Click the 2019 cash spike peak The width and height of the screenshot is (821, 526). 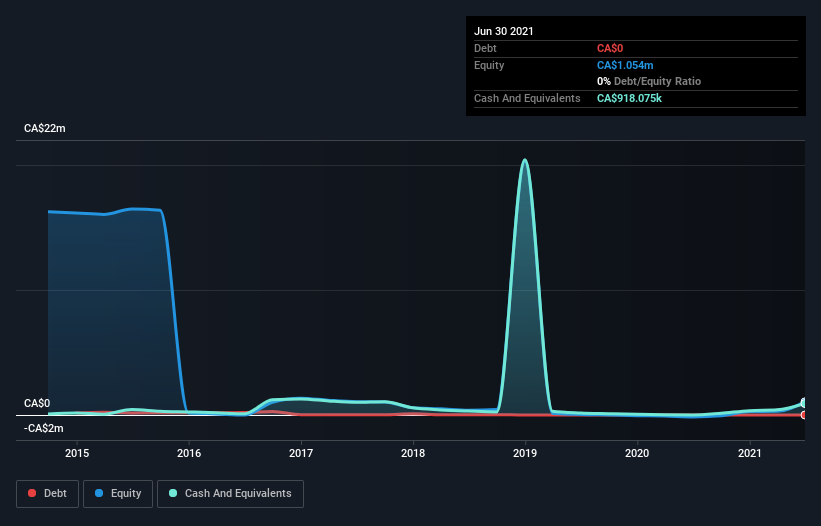click(525, 160)
